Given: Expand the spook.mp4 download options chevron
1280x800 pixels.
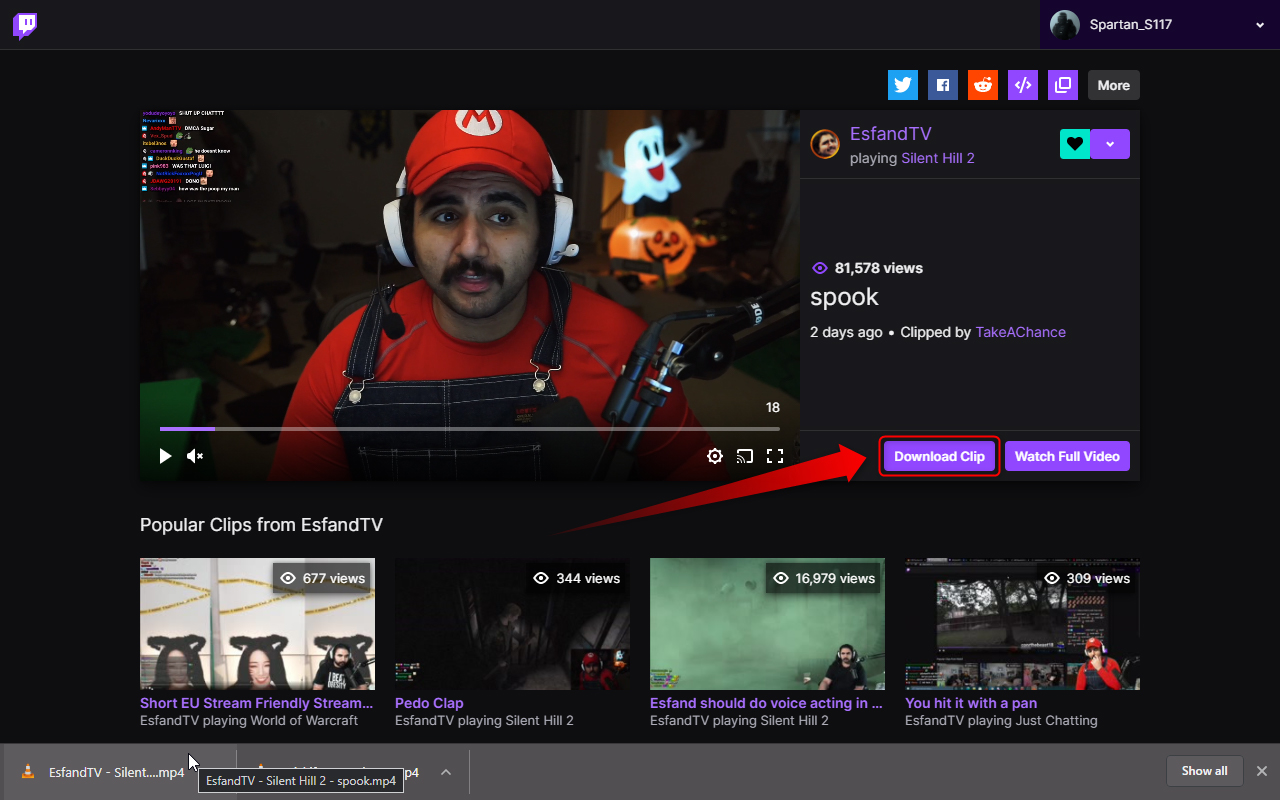Looking at the screenshot, I should pos(445,771).
